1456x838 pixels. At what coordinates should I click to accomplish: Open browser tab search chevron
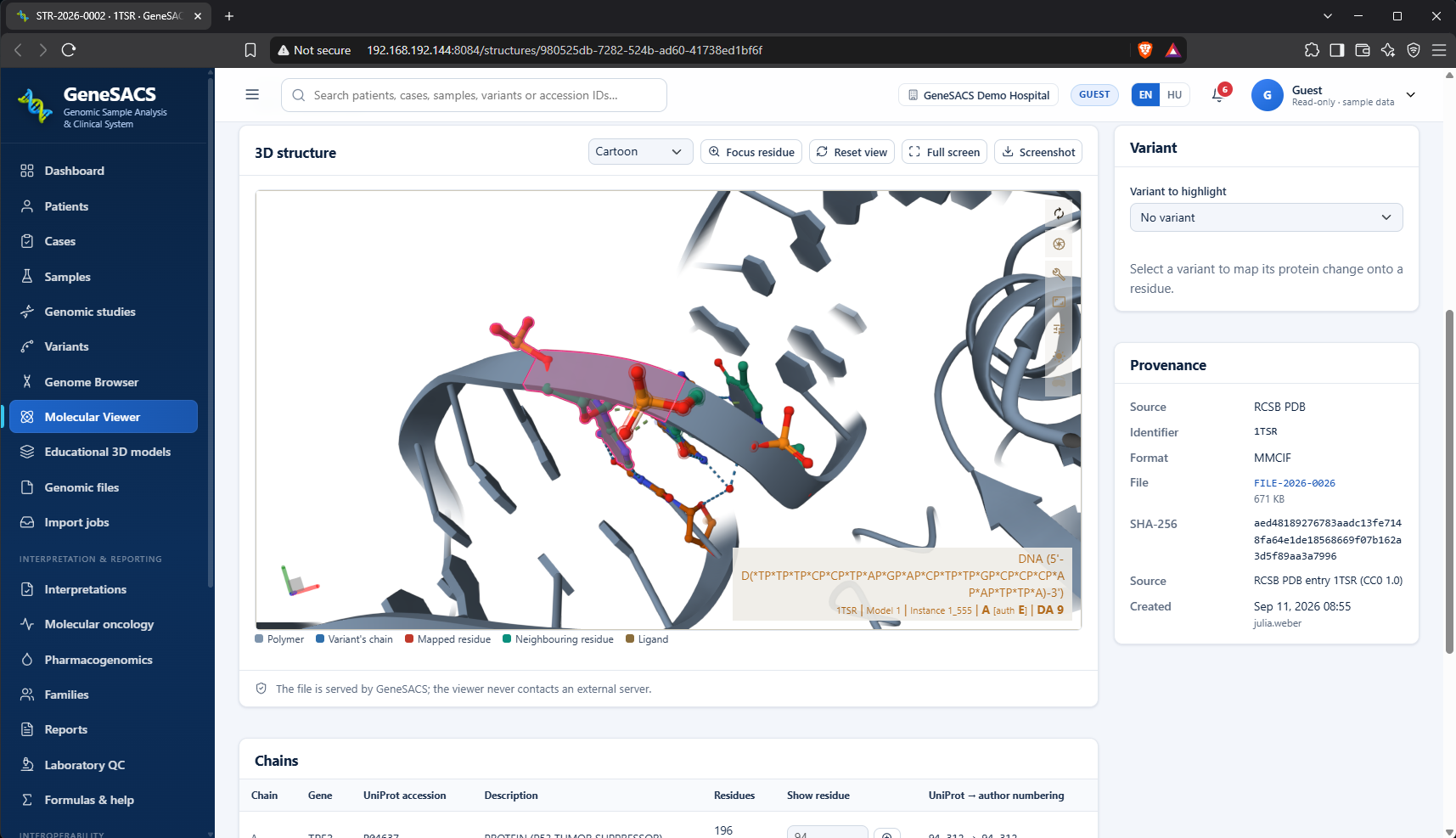(x=1328, y=16)
